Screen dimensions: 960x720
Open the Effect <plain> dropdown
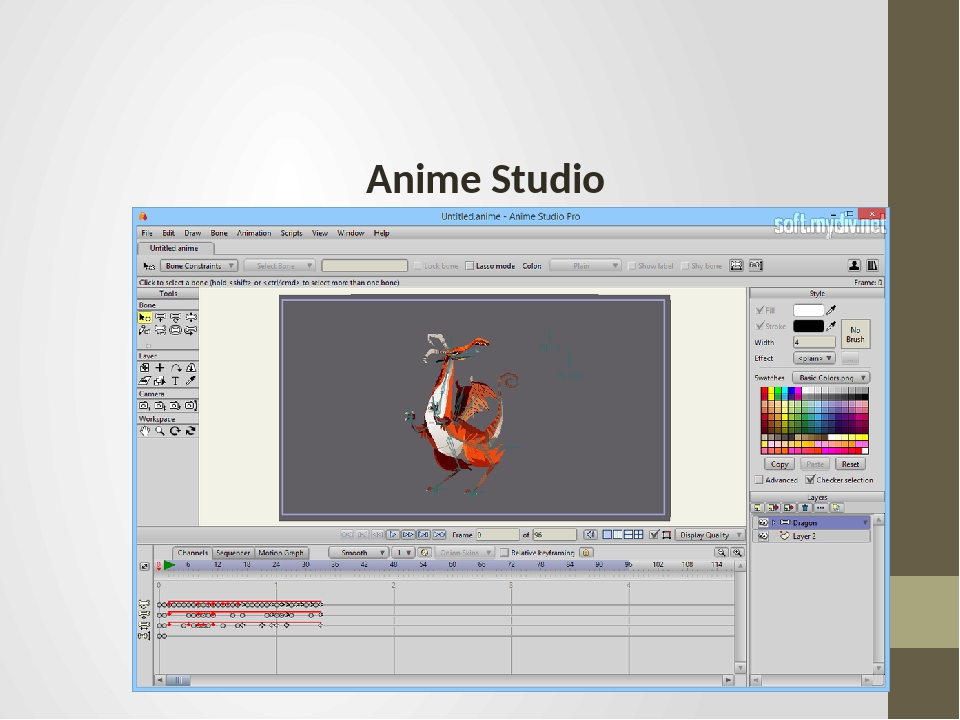814,358
